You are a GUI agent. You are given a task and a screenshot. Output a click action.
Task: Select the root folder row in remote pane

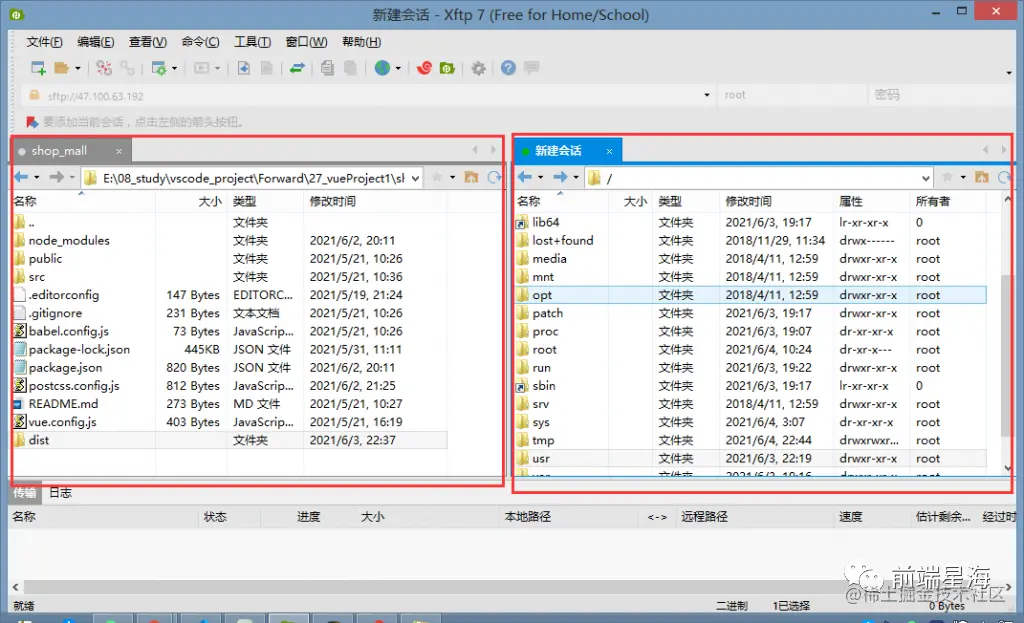(x=750, y=349)
